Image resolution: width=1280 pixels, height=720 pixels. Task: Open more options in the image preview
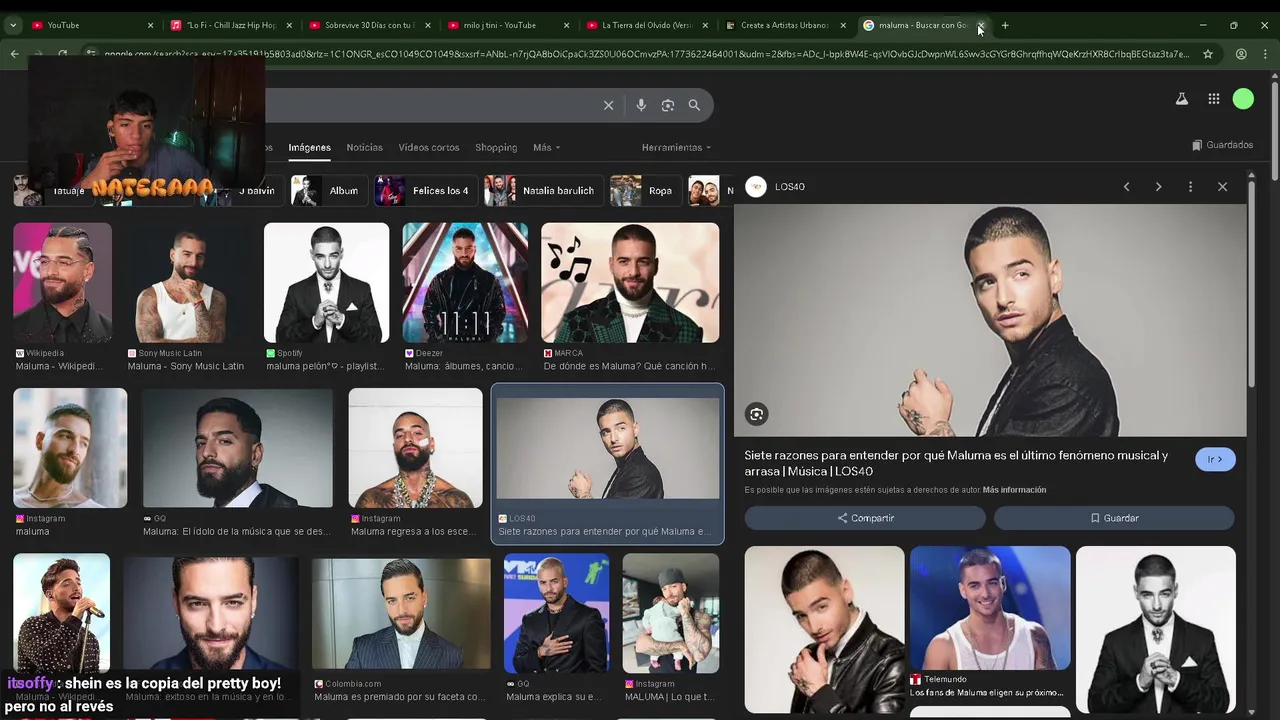pyautogui.click(x=1190, y=187)
